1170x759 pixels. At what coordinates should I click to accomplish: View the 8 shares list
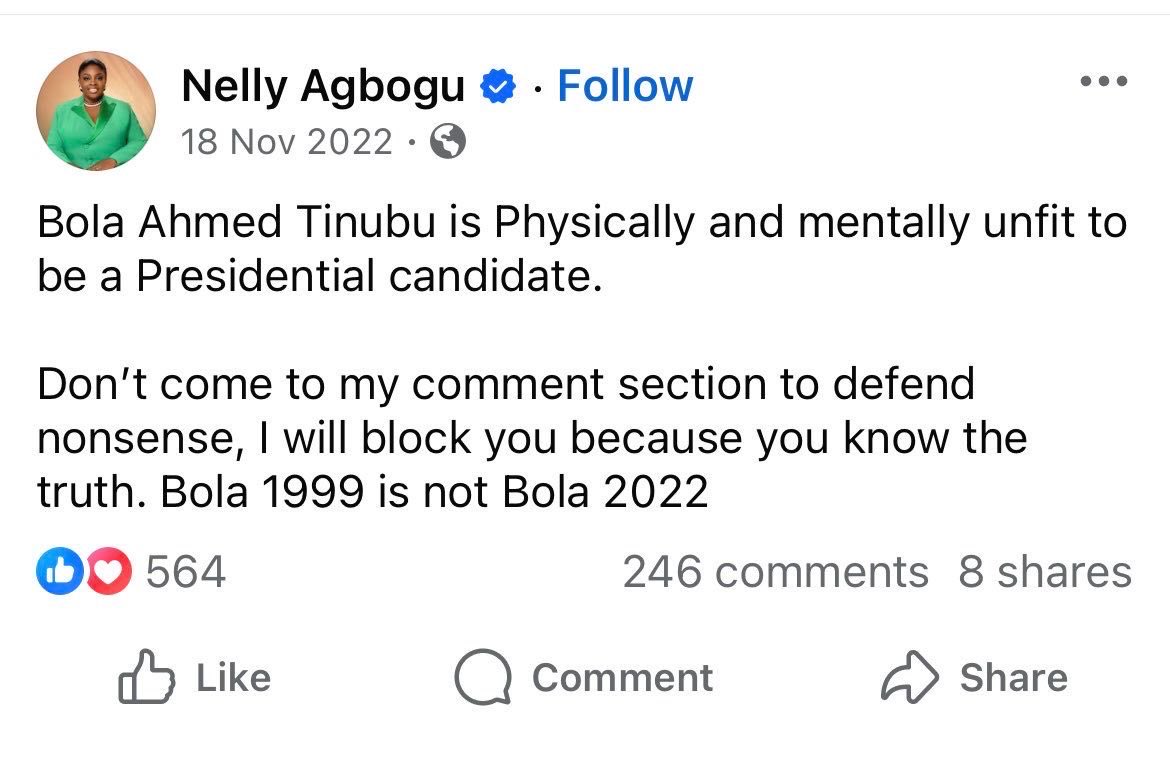1044,572
